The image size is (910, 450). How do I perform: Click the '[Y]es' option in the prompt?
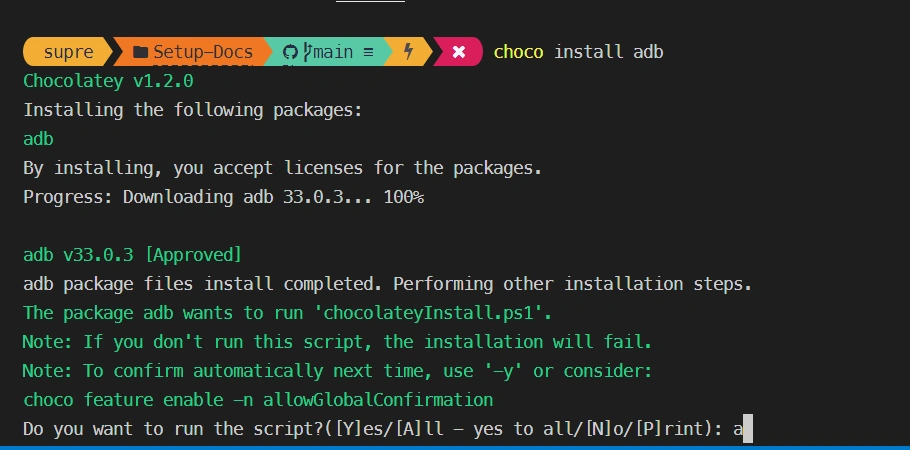tap(363, 430)
